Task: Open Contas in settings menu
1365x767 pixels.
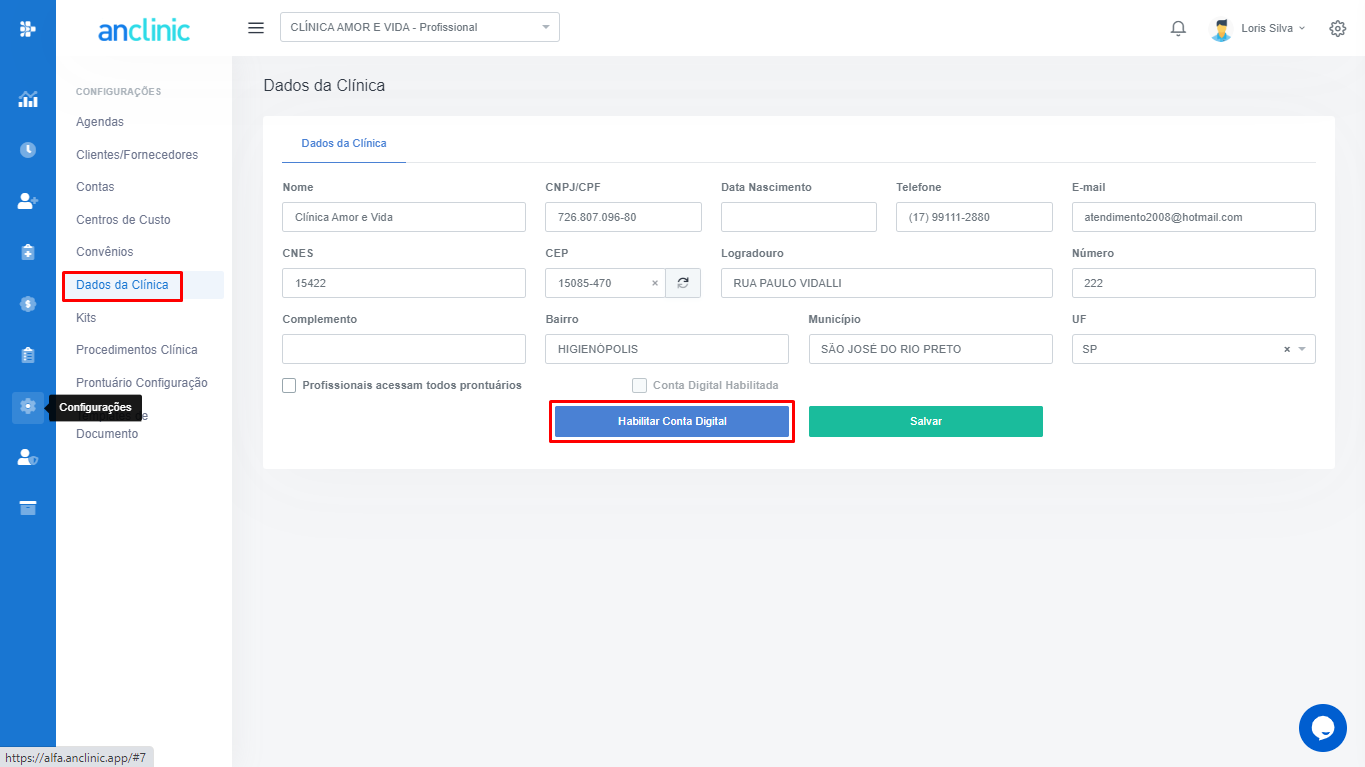Action: 95,187
